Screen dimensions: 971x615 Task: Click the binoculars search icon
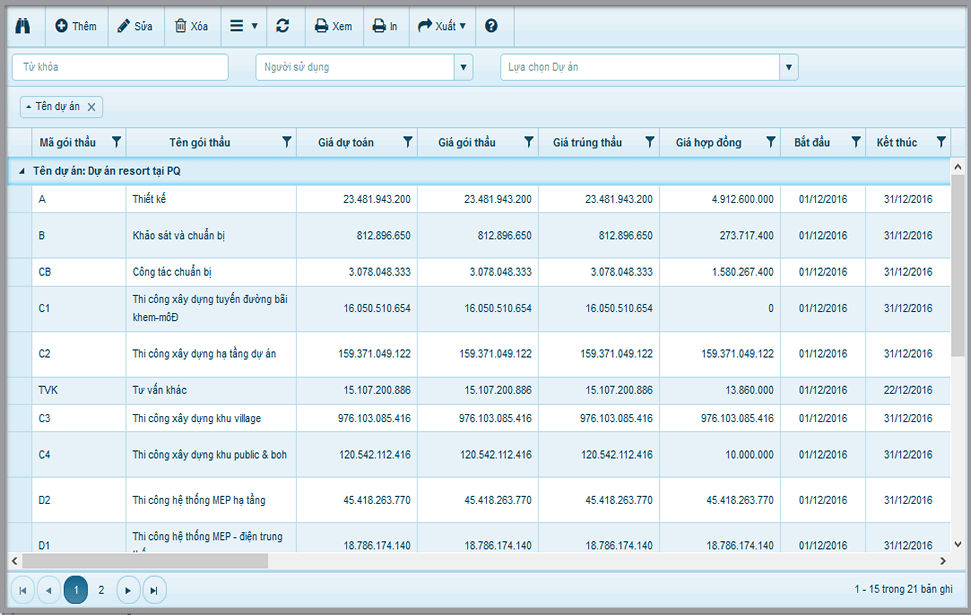point(23,26)
